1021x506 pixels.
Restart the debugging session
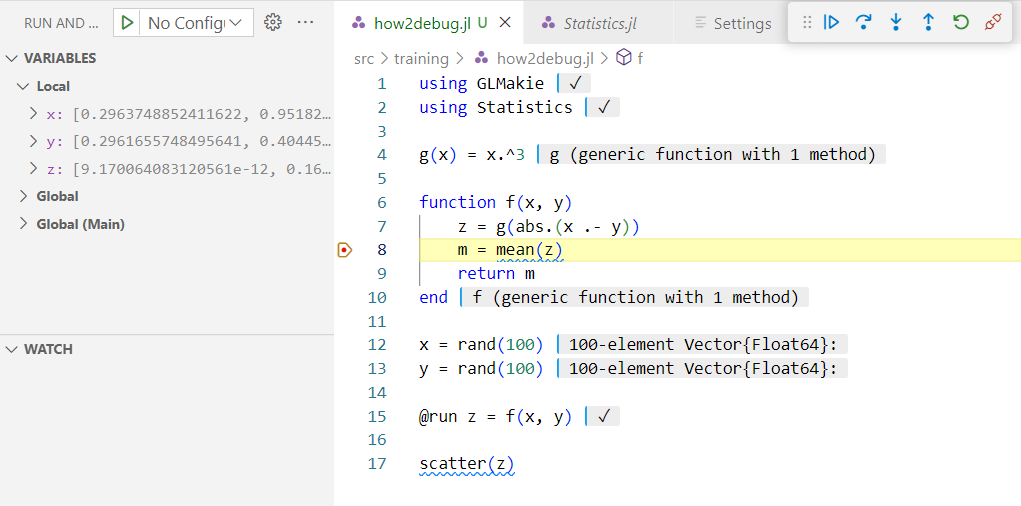click(x=960, y=22)
